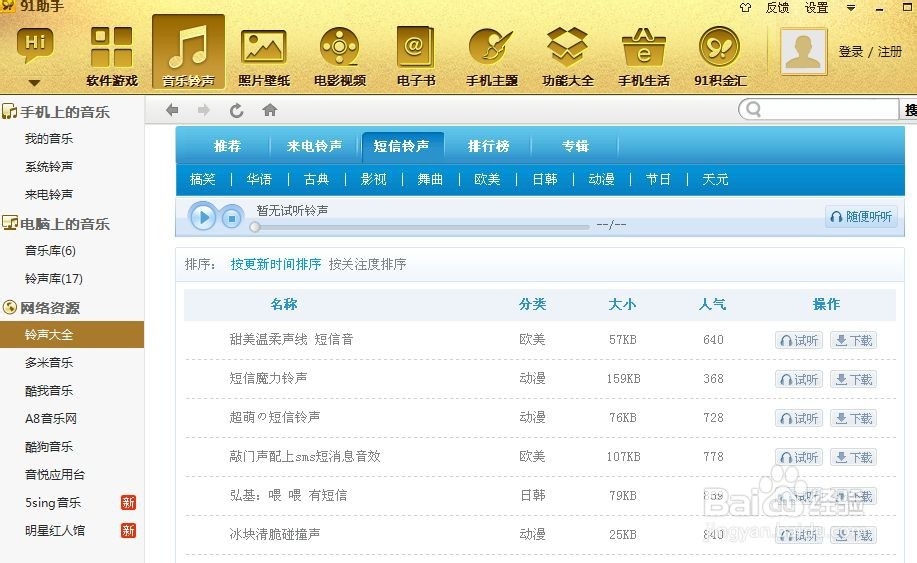The height and width of the screenshot is (563, 917).
Task: Open 音乐库(6) in sidebar
Action: point(50,251)
